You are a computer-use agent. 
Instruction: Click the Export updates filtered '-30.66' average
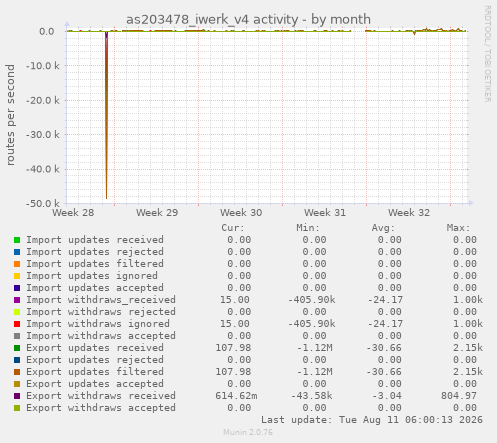(384, 372)
